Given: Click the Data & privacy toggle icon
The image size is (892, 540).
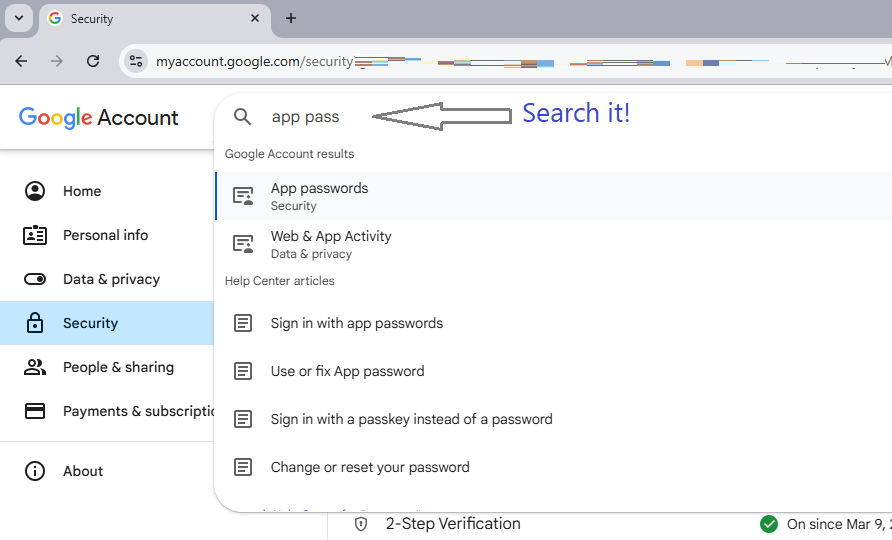Looking at the screenshot, I should point(35,279).
